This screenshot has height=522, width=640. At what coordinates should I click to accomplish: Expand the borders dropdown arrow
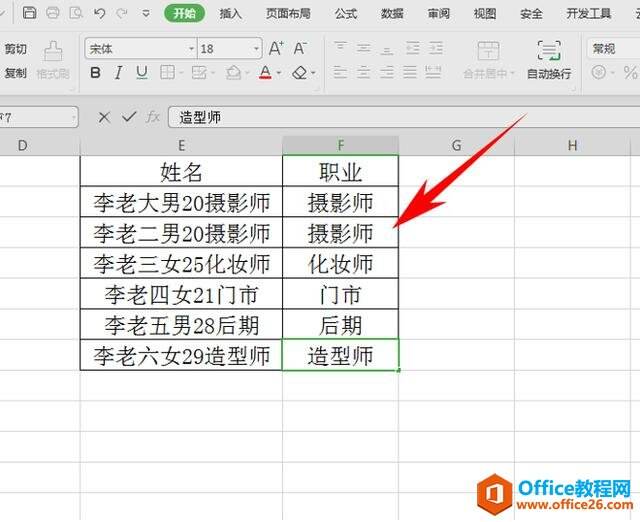pos(181,73)
